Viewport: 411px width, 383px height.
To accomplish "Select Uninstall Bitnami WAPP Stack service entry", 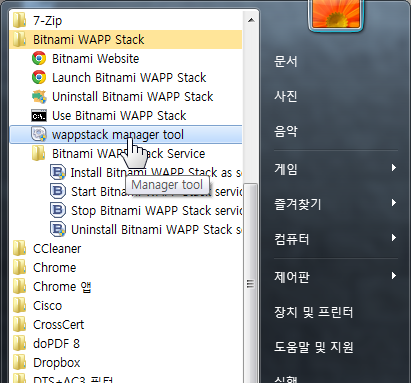I will coord(156,230).
